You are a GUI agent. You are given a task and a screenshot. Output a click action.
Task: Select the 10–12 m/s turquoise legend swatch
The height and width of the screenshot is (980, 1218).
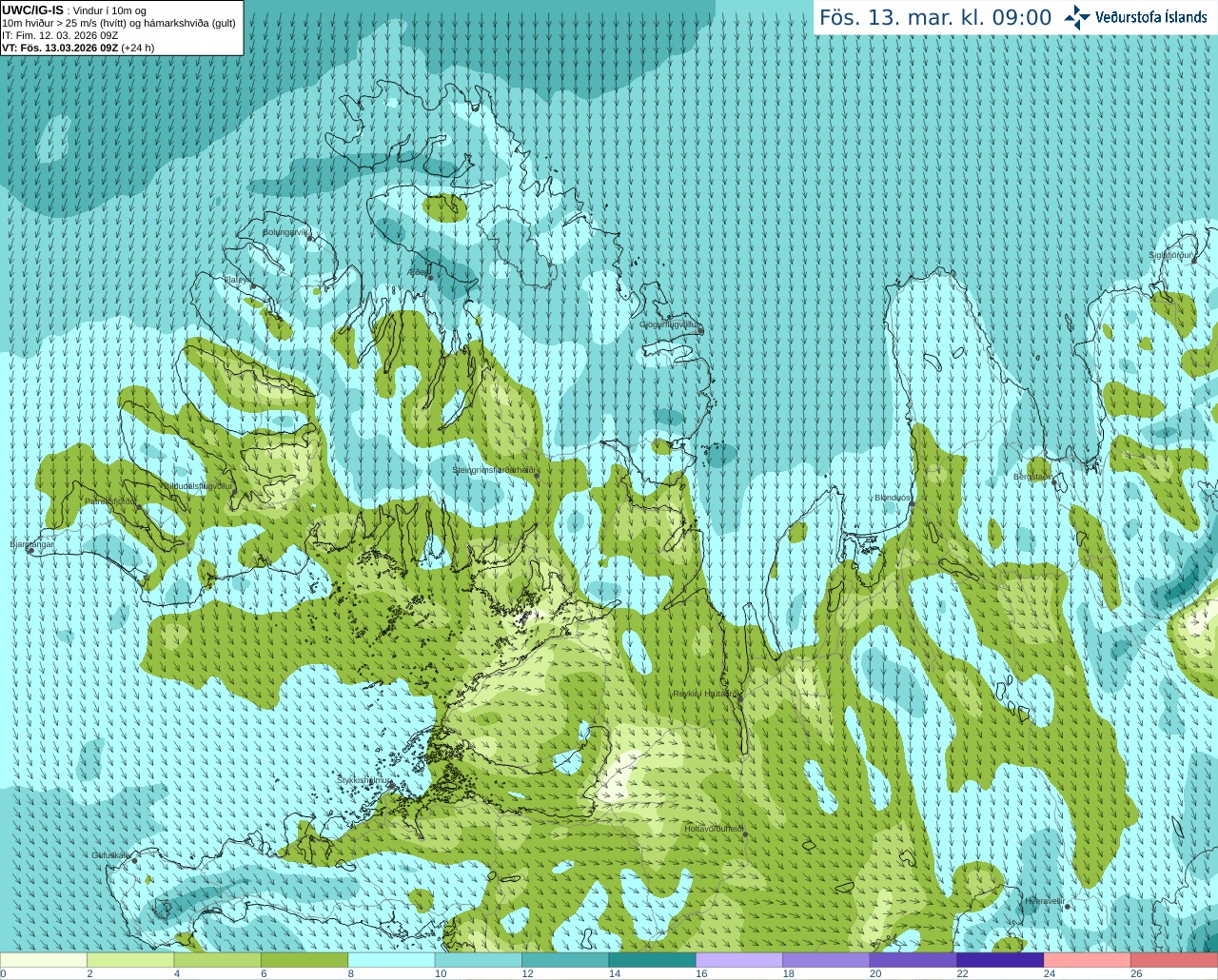479,960
